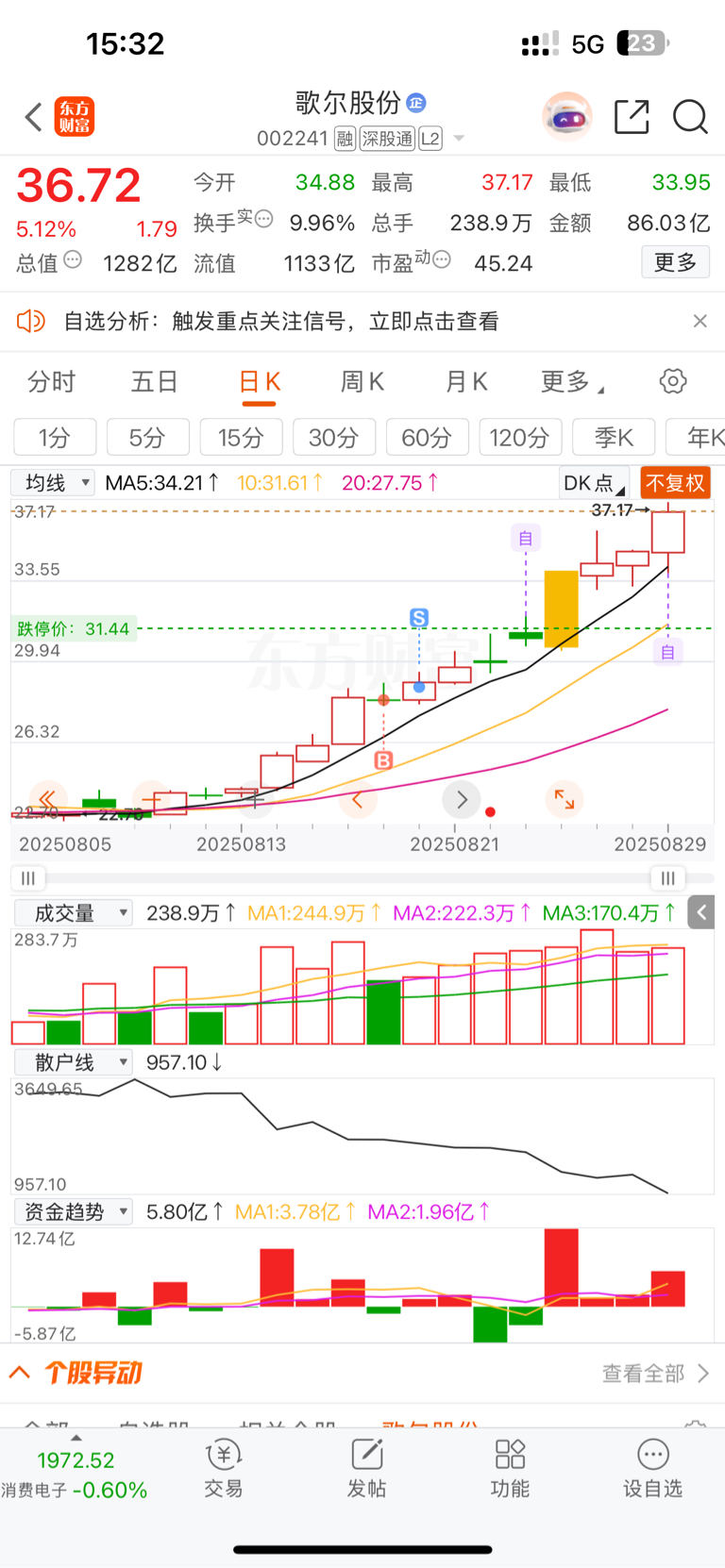The height and width of the screenshot is (1568, 725).
Task: Open the robot assistant avatar icon
Action: coord(566,117)
